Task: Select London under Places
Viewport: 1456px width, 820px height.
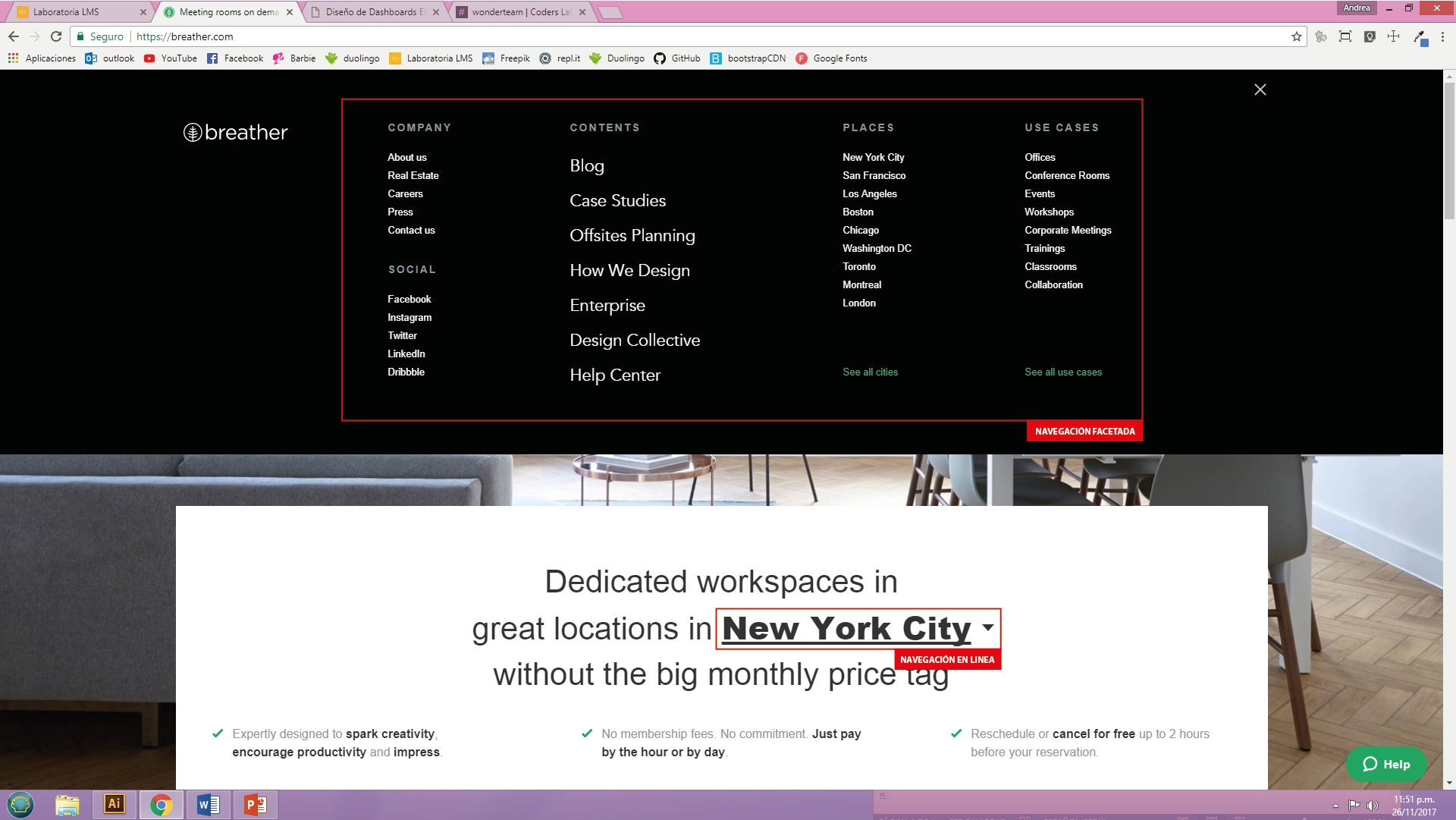Action: (x=858, y=303)
